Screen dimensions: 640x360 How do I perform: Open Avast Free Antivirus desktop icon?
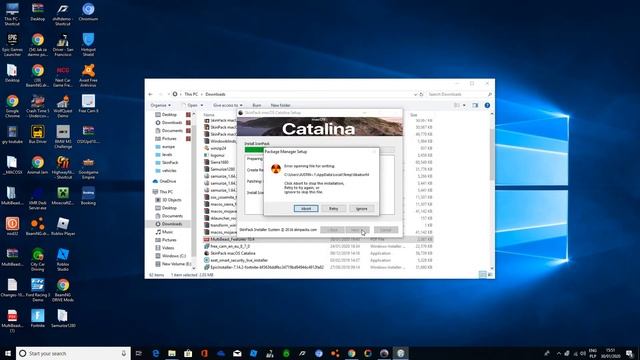coord(88,76)
